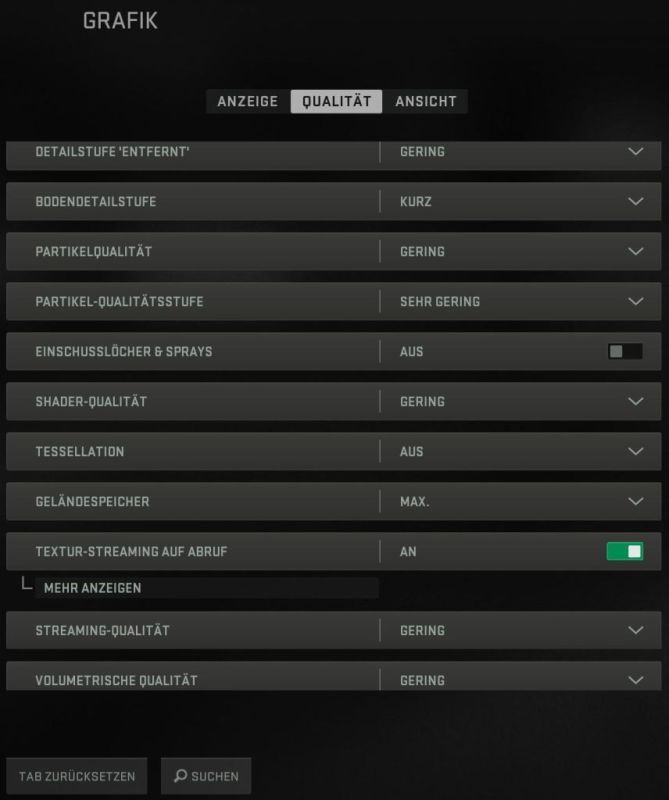The image size is (669, 800).
Task: Expand Mehr anzeigen under Textur-Streaming
Action: (x=92, y=588)
